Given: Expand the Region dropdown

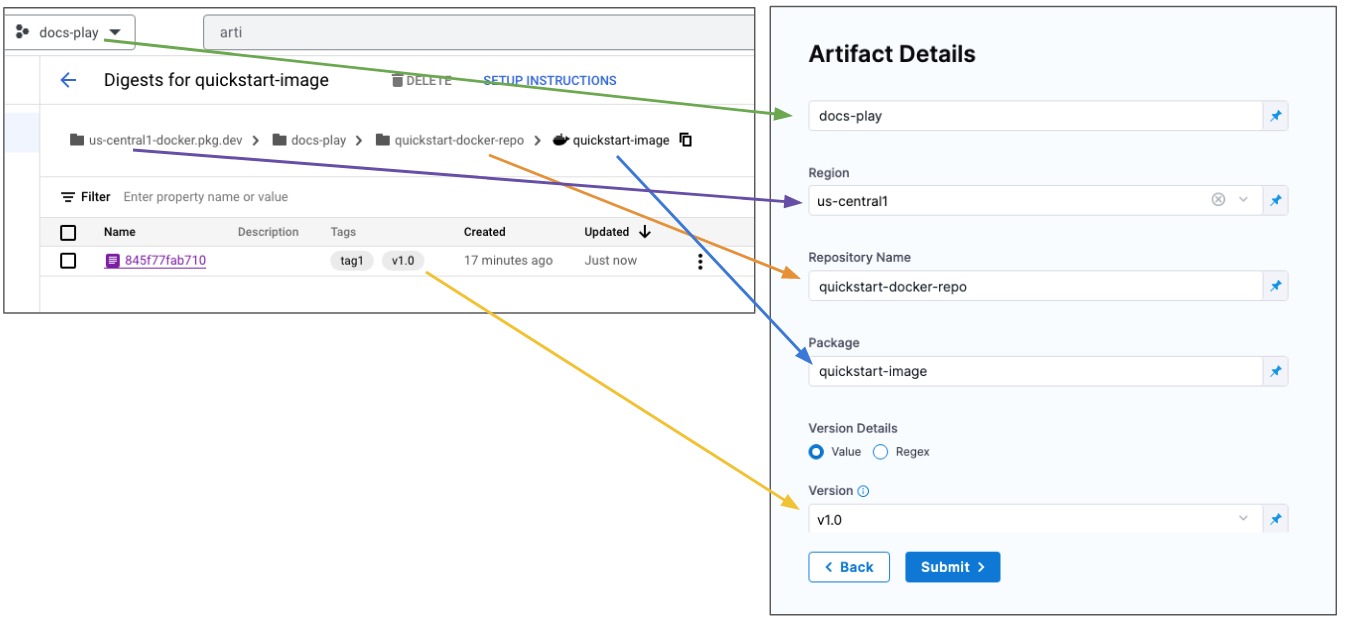Looking at the screenshot, I should [1244, 200].
